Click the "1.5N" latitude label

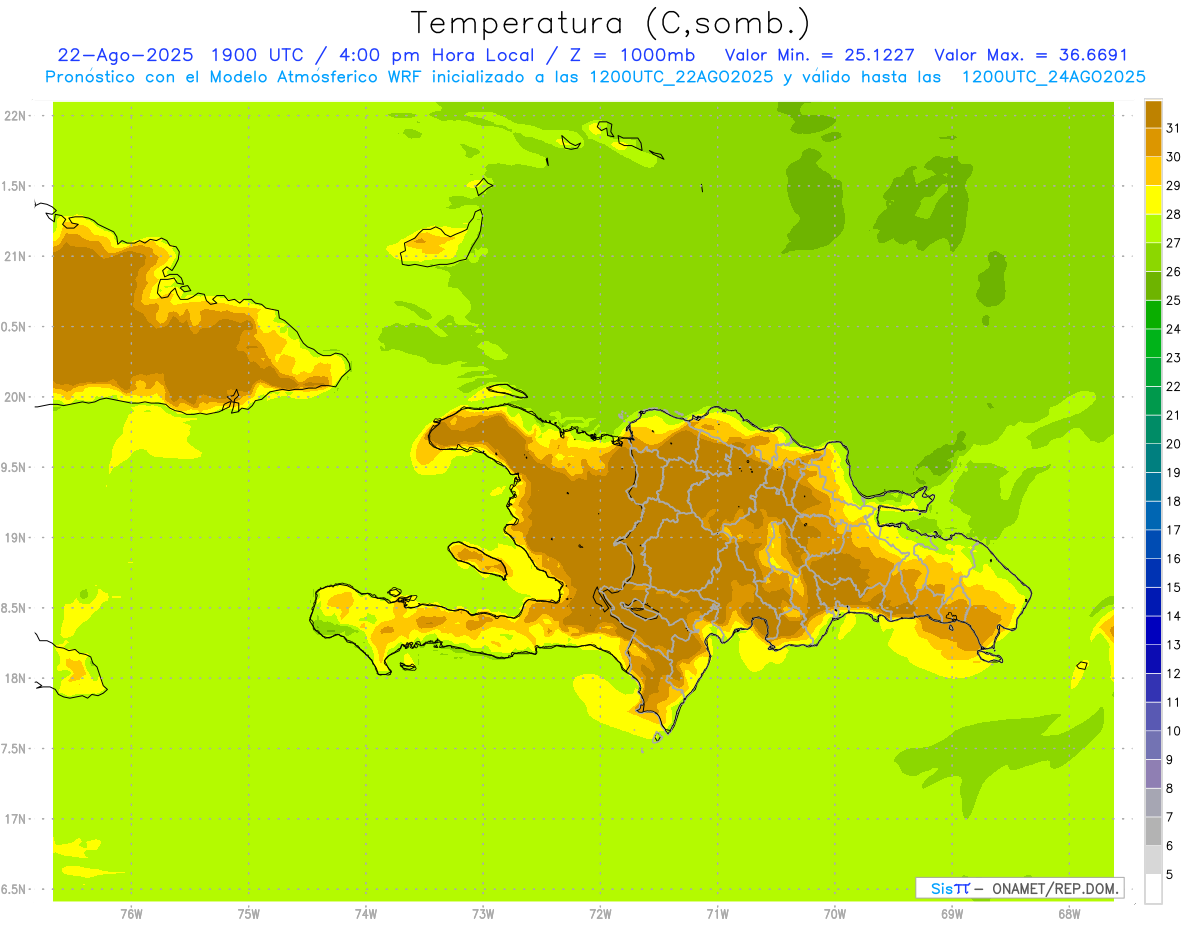(x=14, y=186)
